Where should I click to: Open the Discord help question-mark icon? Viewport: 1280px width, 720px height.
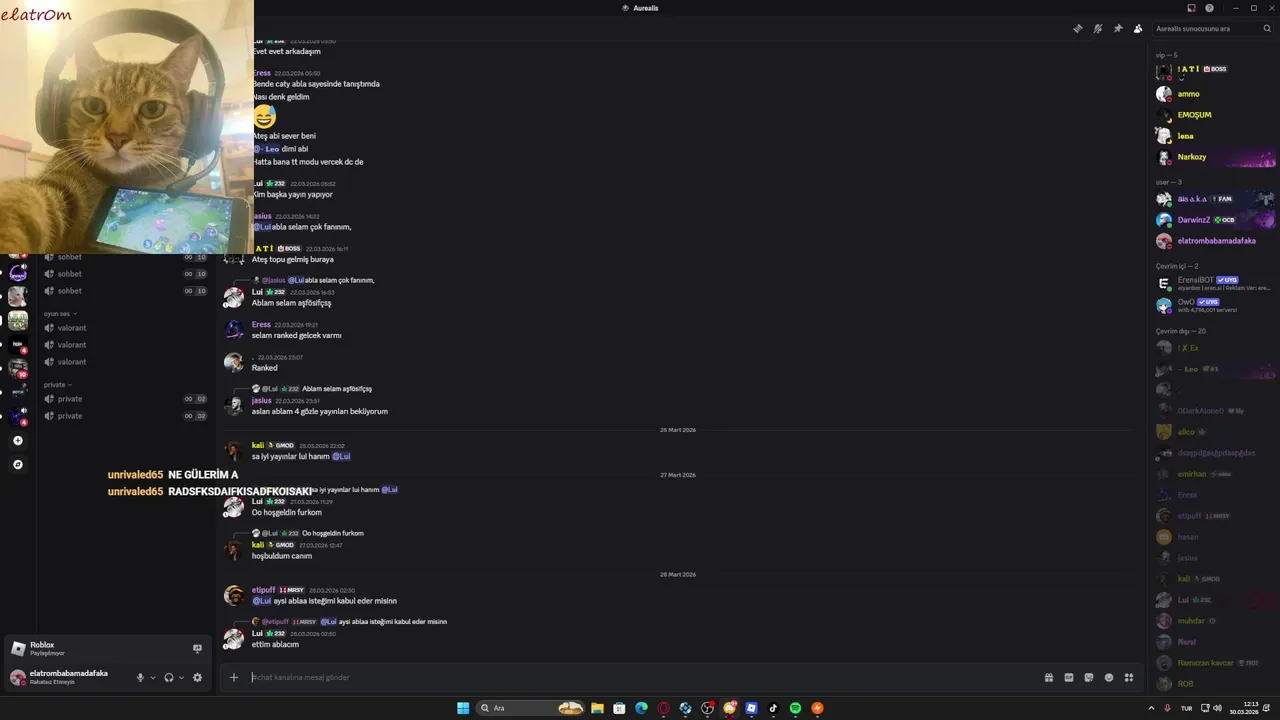tap(1209, 8)
